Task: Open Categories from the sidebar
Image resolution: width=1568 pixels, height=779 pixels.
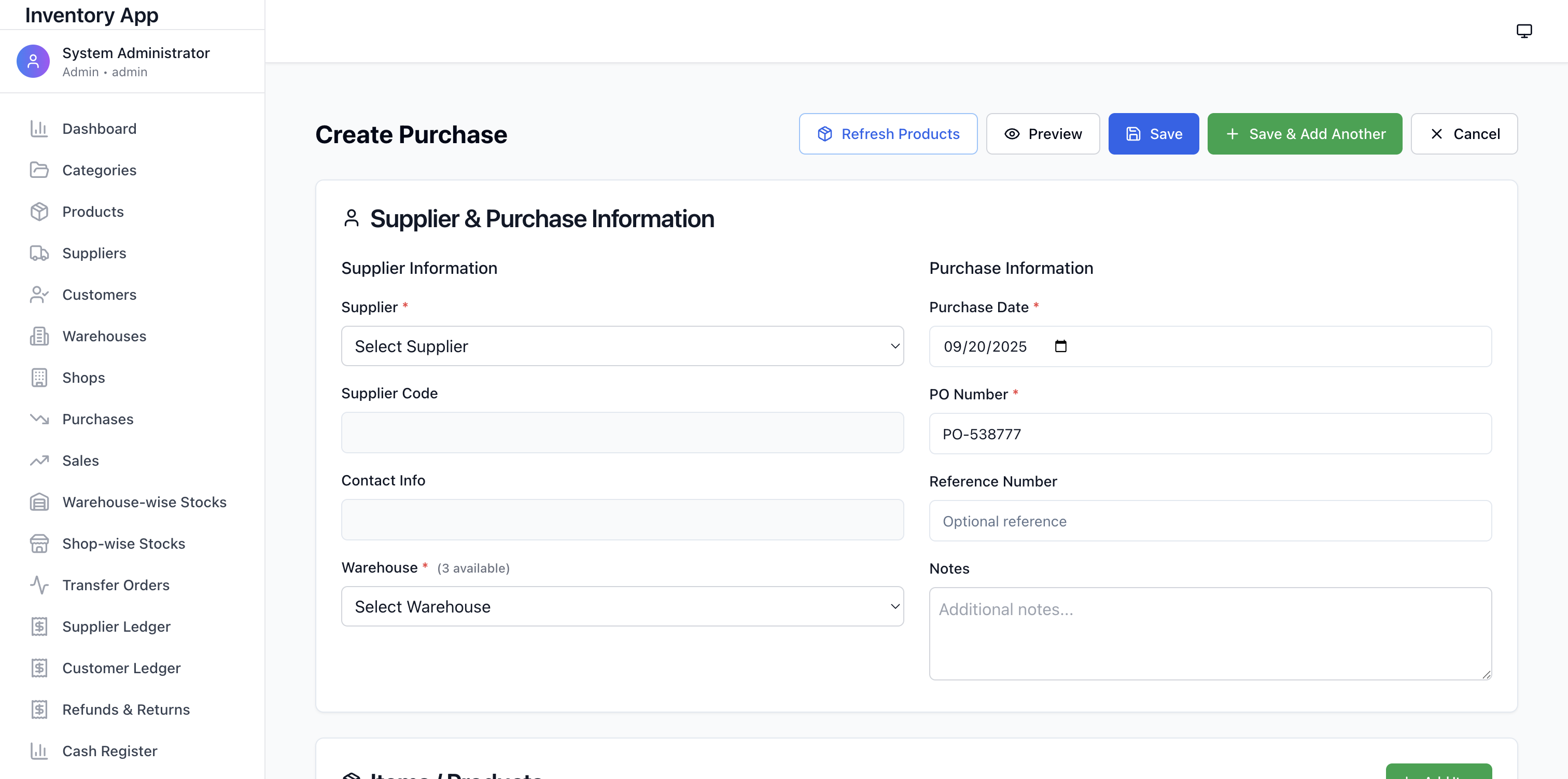Action: tap(99, 170)
